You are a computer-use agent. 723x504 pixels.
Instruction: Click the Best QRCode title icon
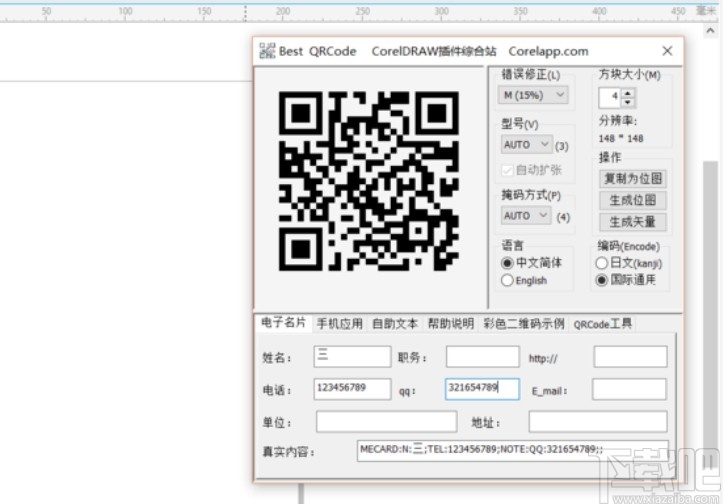(267, 51)
